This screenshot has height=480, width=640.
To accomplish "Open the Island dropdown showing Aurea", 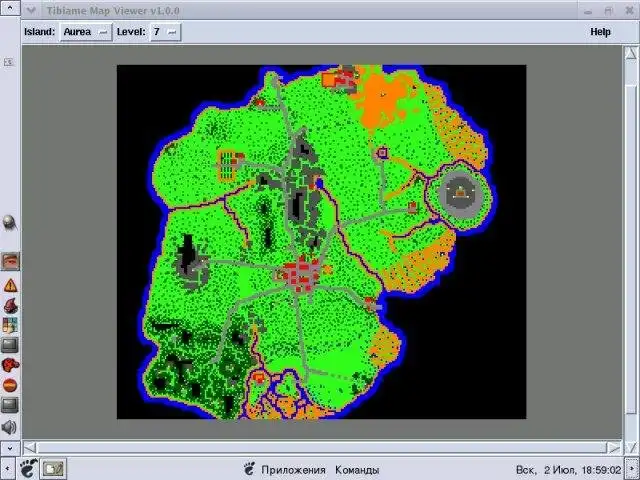I will [x=86, y=32].
